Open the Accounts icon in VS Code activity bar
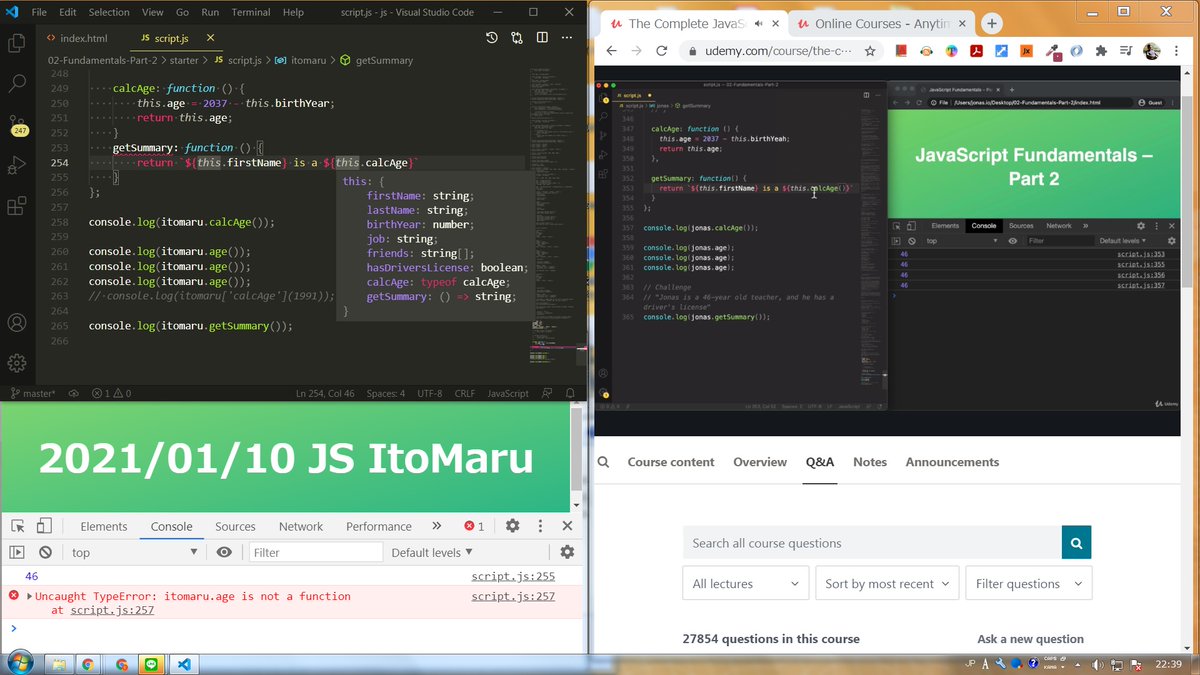Image resolution: width=1200 pixels, height=675 pixels. [16, 323]
